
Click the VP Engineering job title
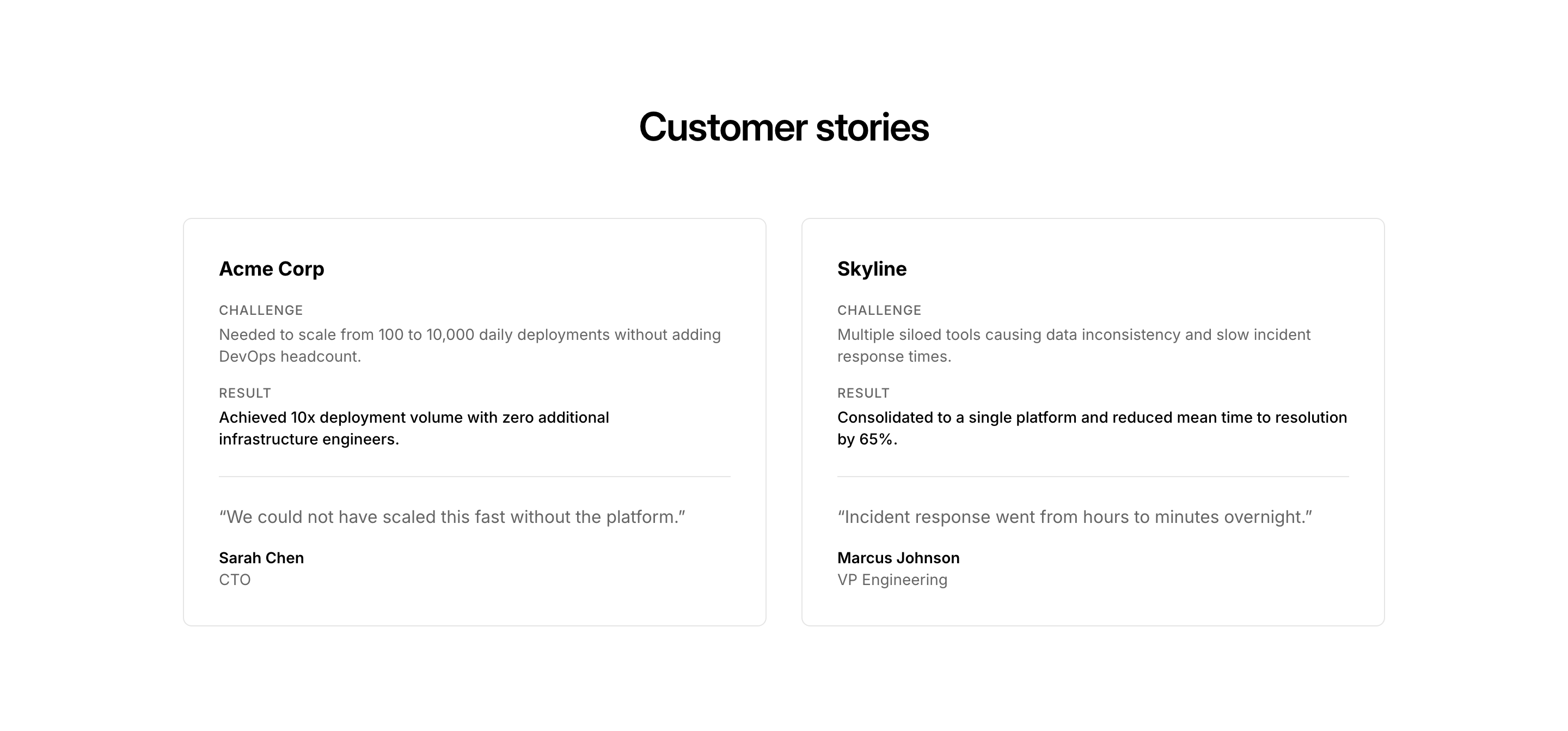coord(892,580)
